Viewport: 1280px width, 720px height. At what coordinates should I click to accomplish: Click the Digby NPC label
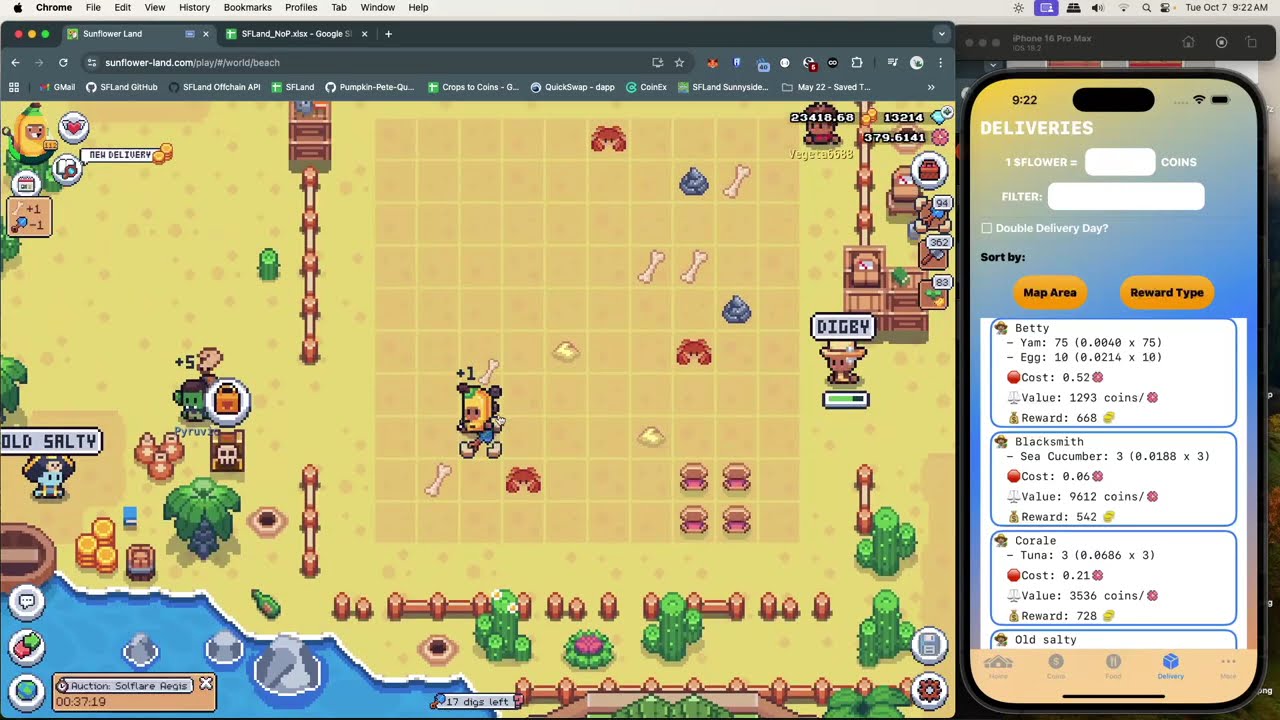click(843, 327)
